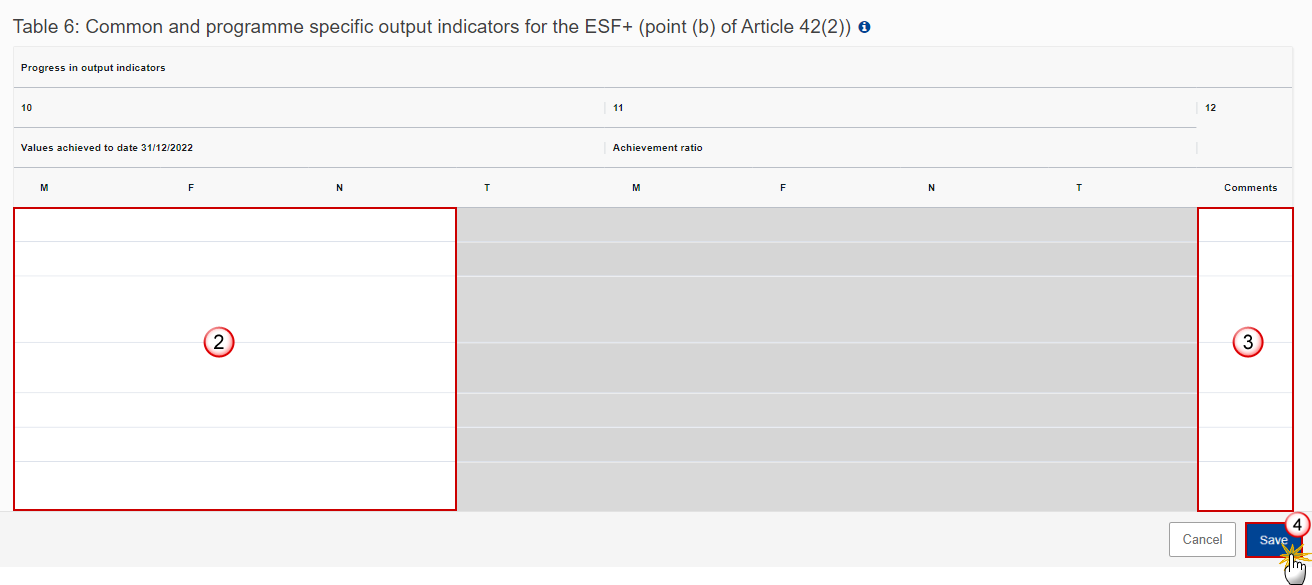Save the output indicators table
The height and width of the screenshot is (585, 1312).
pyautogui.click(x=1273, y=539)
